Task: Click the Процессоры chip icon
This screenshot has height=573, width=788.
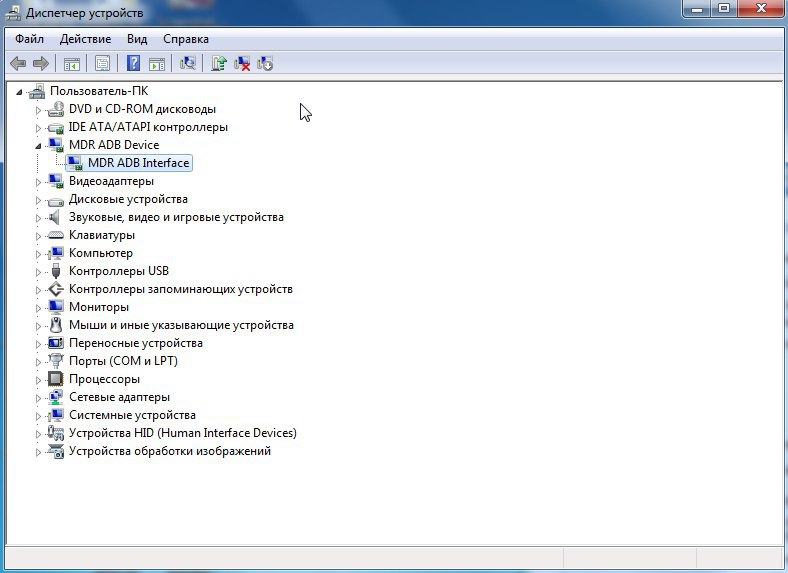Action: [56, 379]
